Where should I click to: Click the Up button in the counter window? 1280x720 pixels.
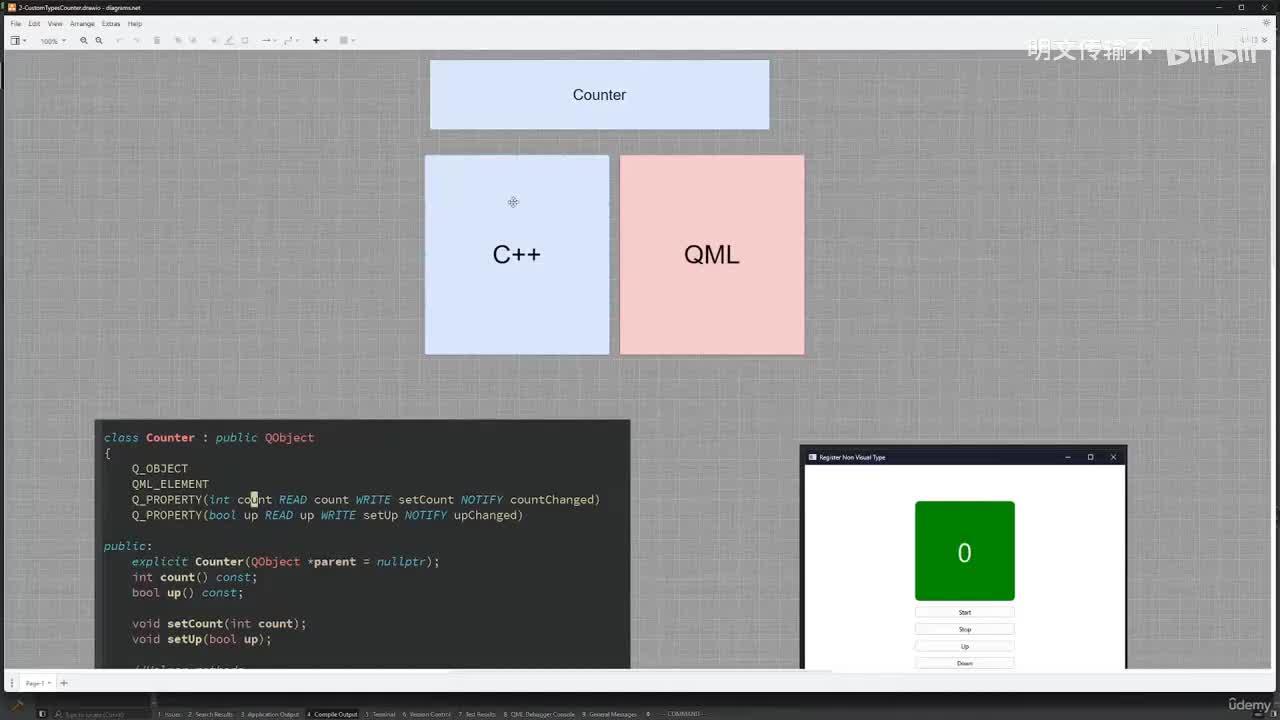pos(965,646)
